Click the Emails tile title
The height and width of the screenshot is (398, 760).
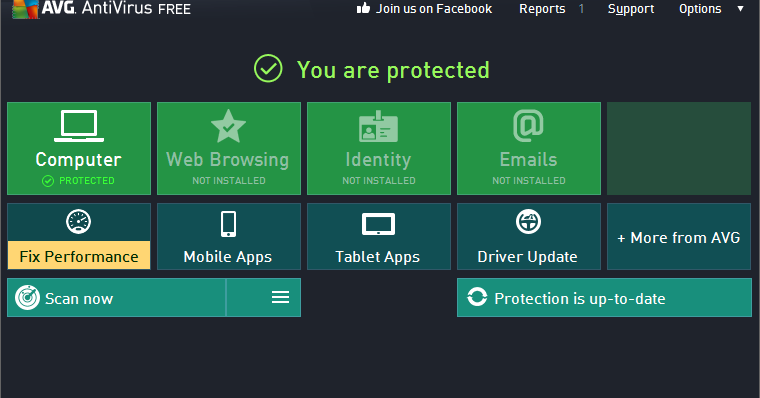(528, 159)
